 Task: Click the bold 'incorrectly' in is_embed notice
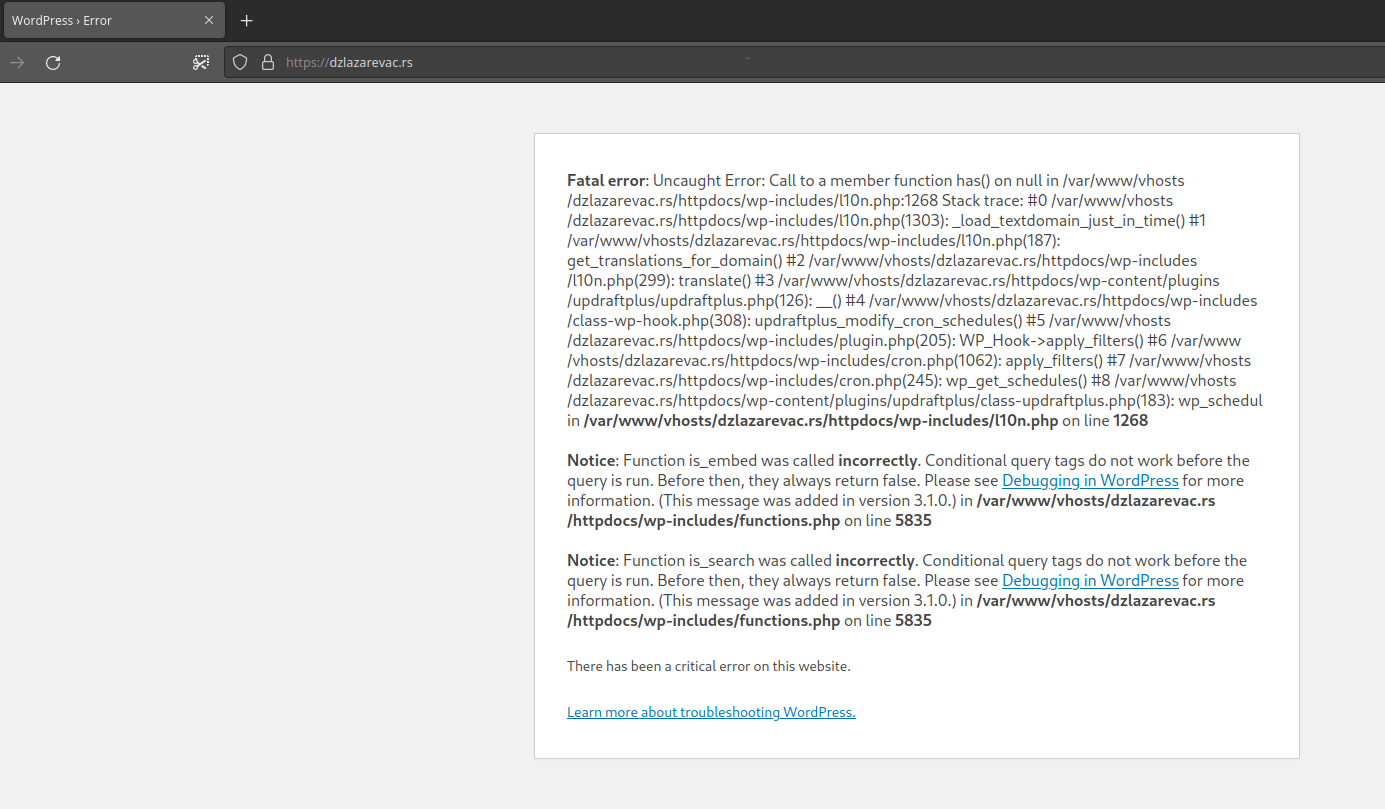pyautogui.click(x=878, y=461)
